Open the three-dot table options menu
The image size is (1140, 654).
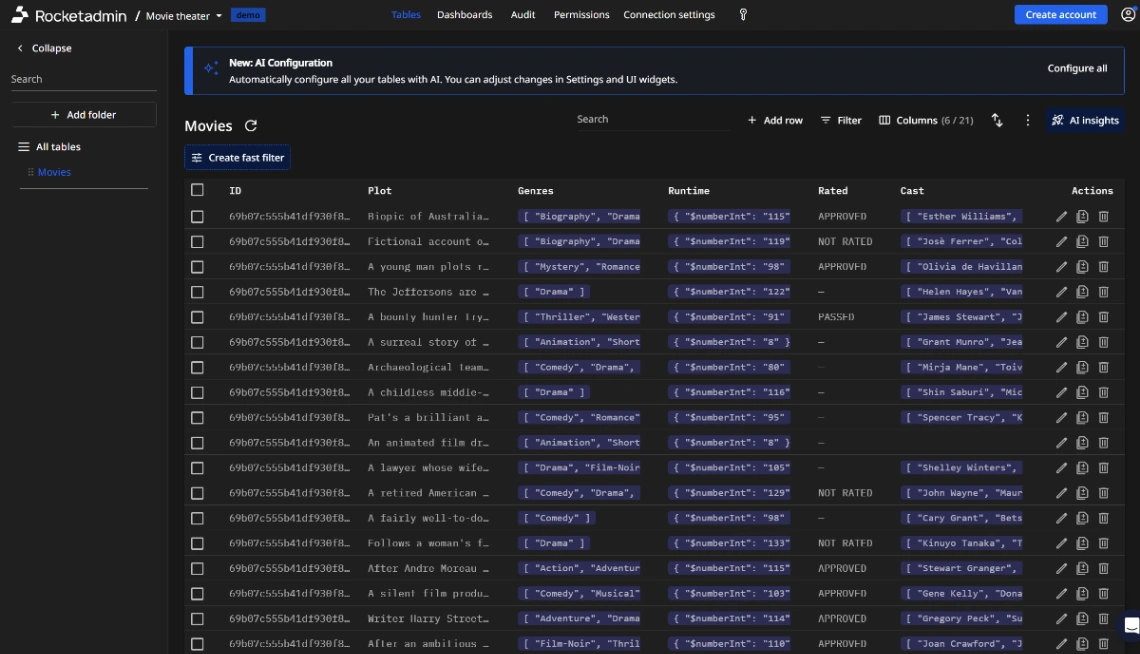pos(1026,120)
